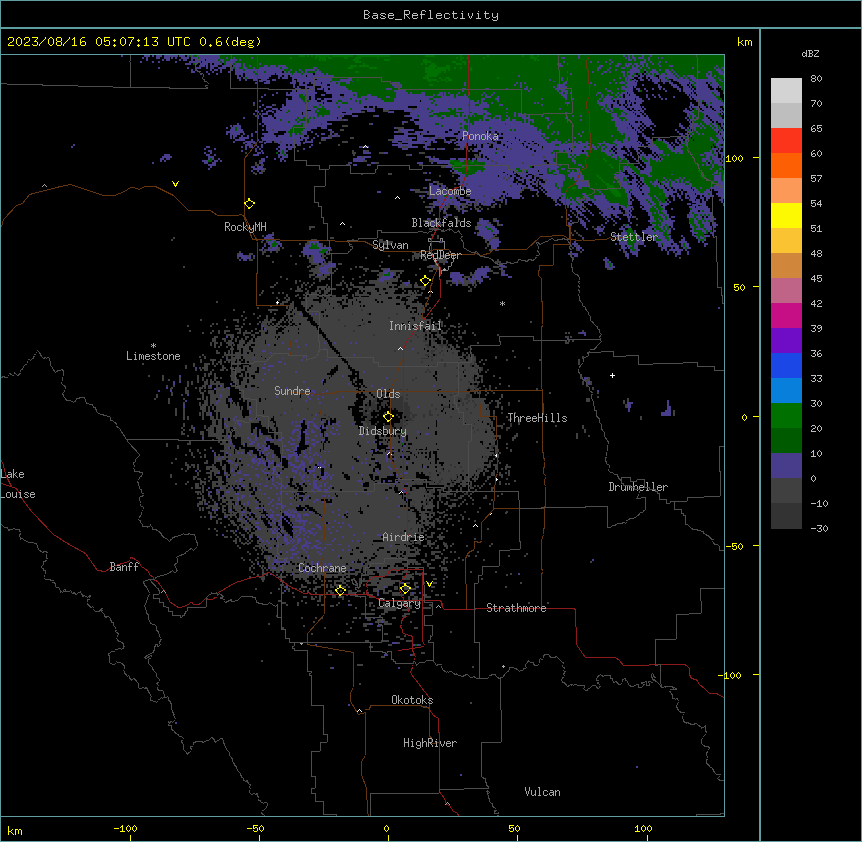Click yellow V marker beside Calgary diamond
Image resolution: width=862 pixels, height=842 pixels.
click(429, 584)
